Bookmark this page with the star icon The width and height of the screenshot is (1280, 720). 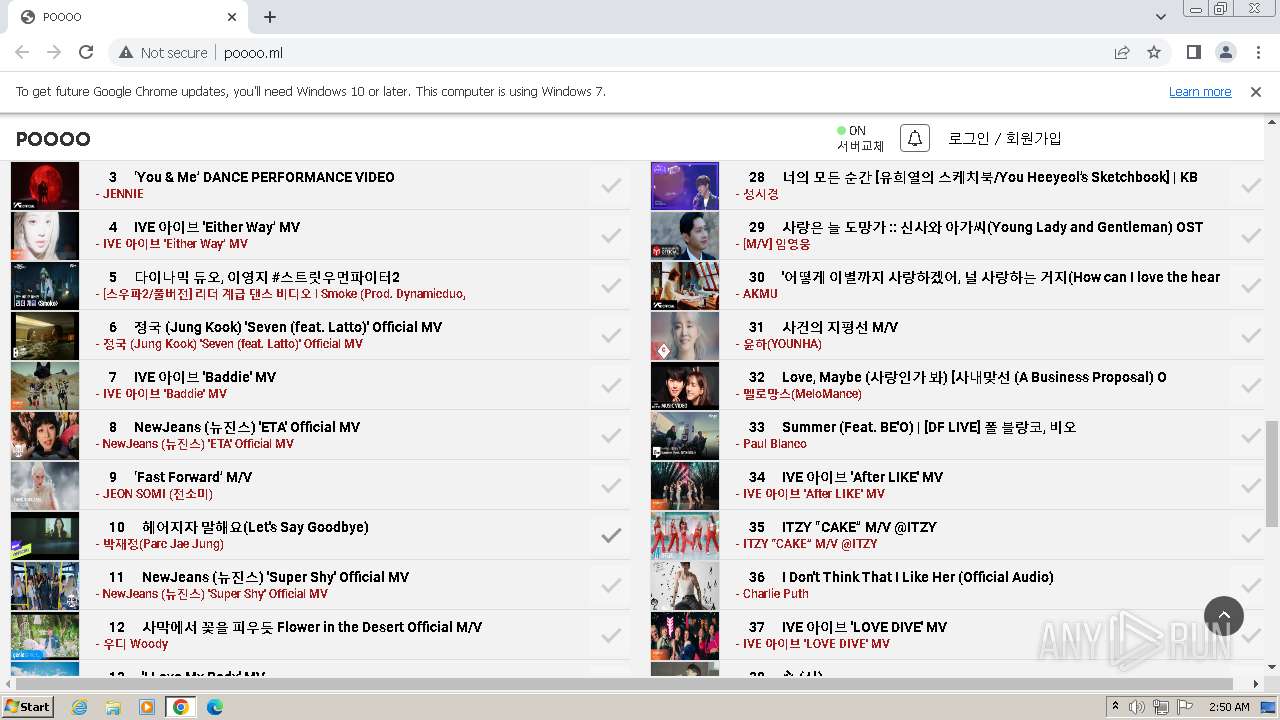pyautogui.click(x=1154, y=52)
